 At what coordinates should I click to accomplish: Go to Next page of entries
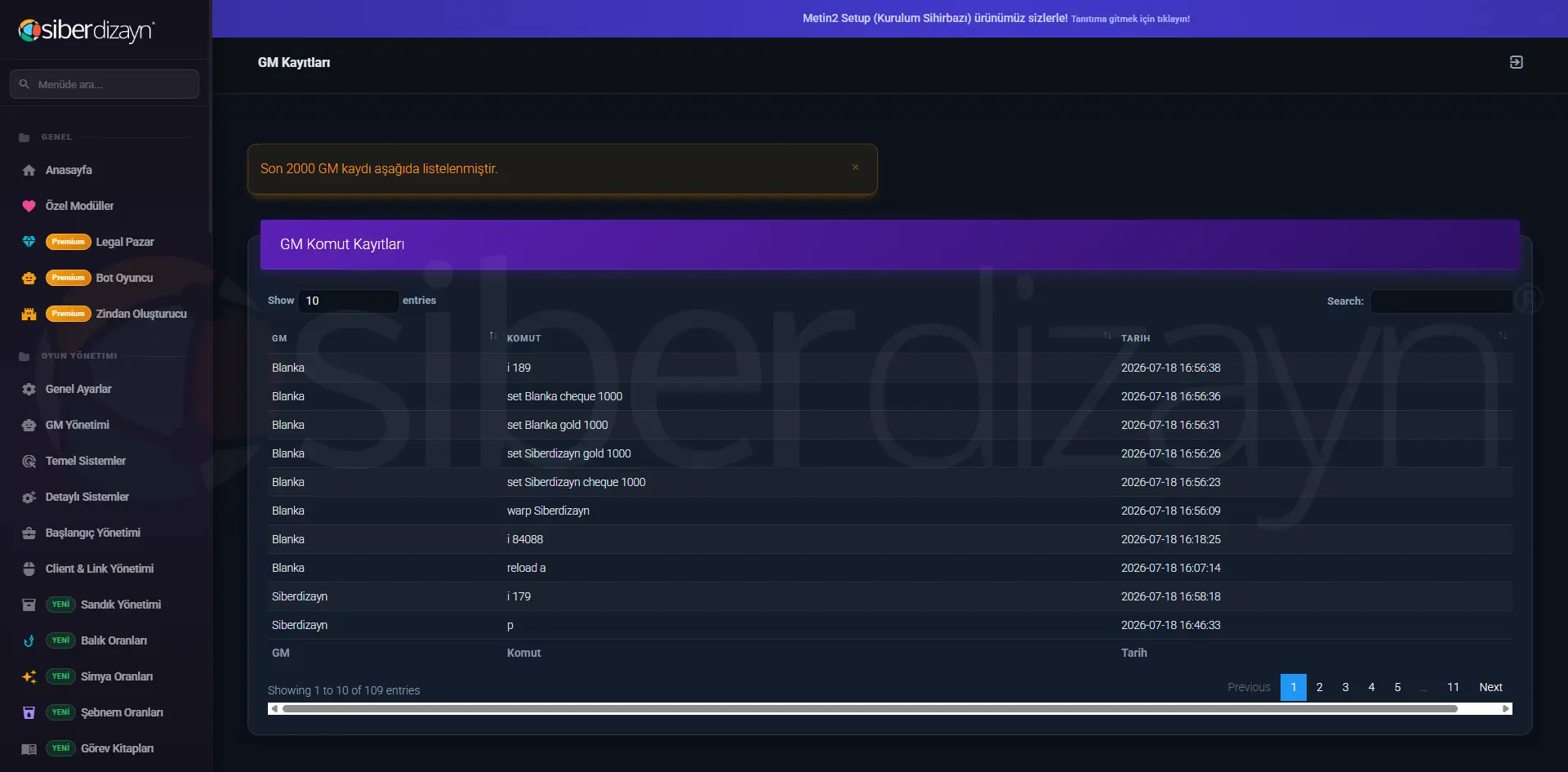pyautogui.click(x=1490, y=687)
